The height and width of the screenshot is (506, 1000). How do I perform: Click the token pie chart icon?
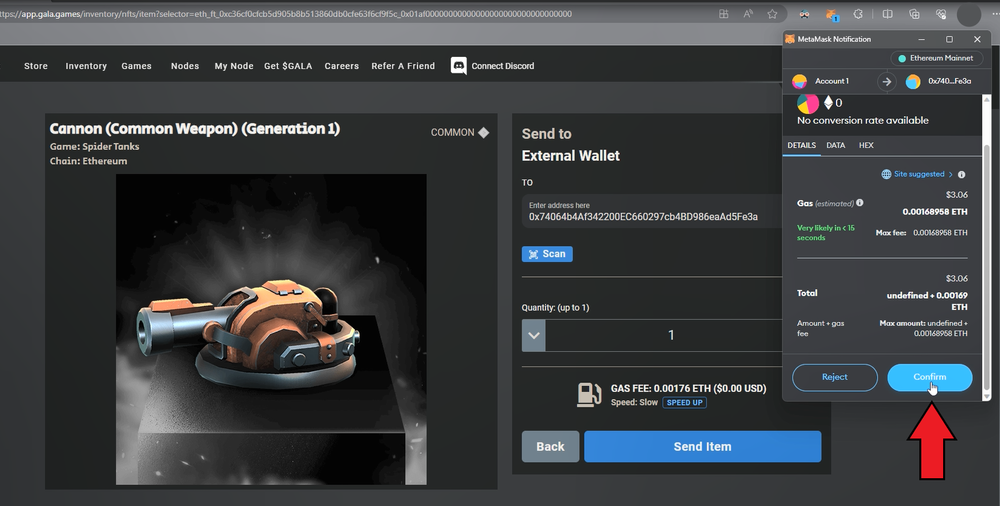click(x=808, y=104)
